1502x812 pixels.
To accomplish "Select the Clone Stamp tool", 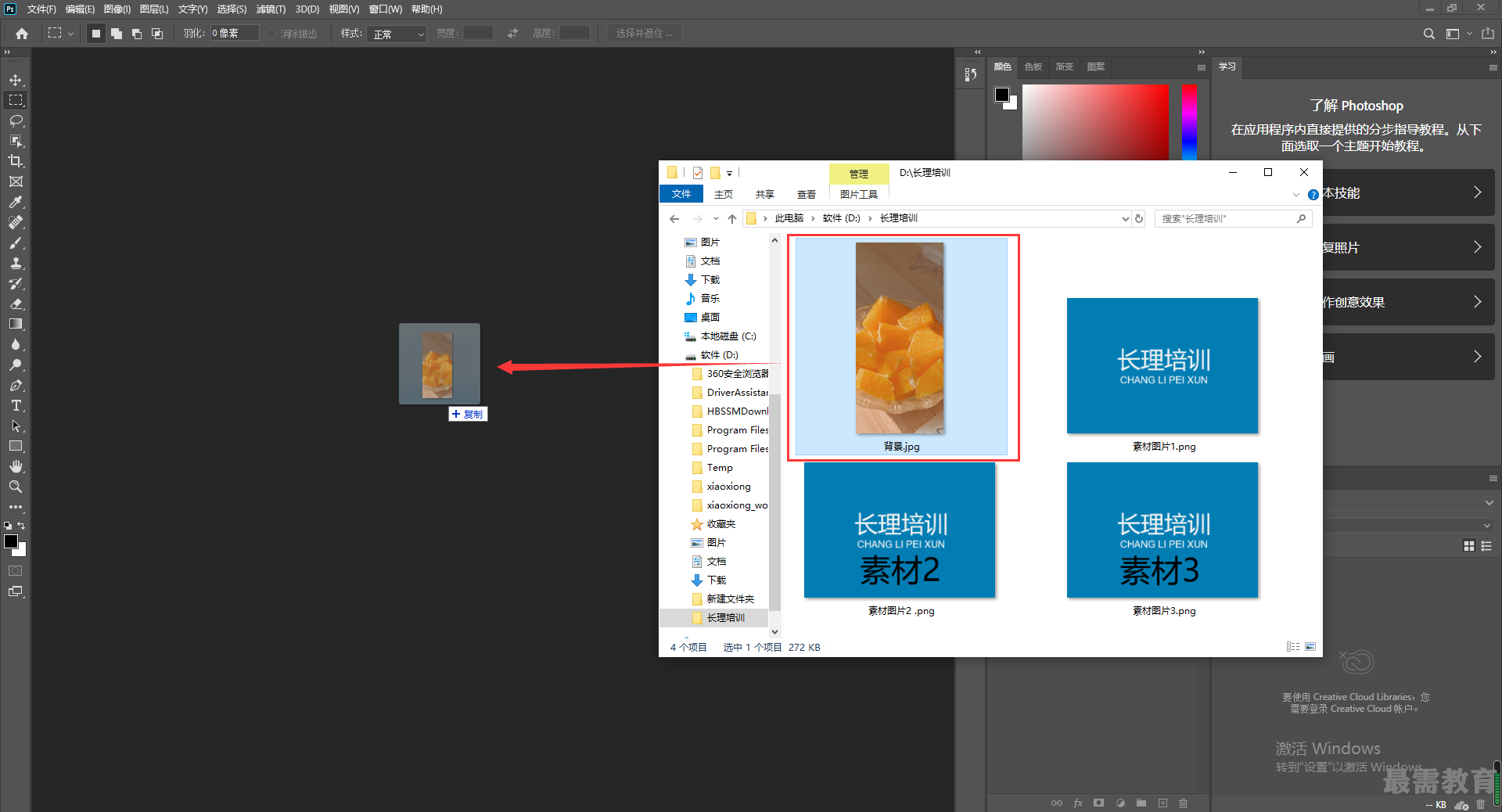I will click(x=16, y=263).
